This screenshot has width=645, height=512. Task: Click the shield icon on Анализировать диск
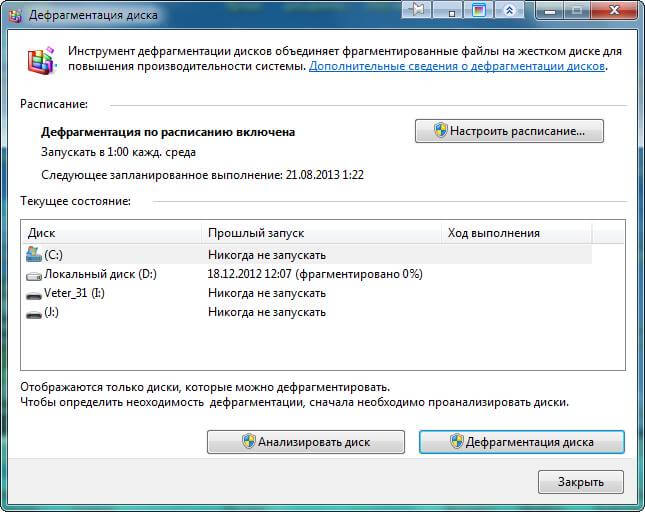pos(249,441)
